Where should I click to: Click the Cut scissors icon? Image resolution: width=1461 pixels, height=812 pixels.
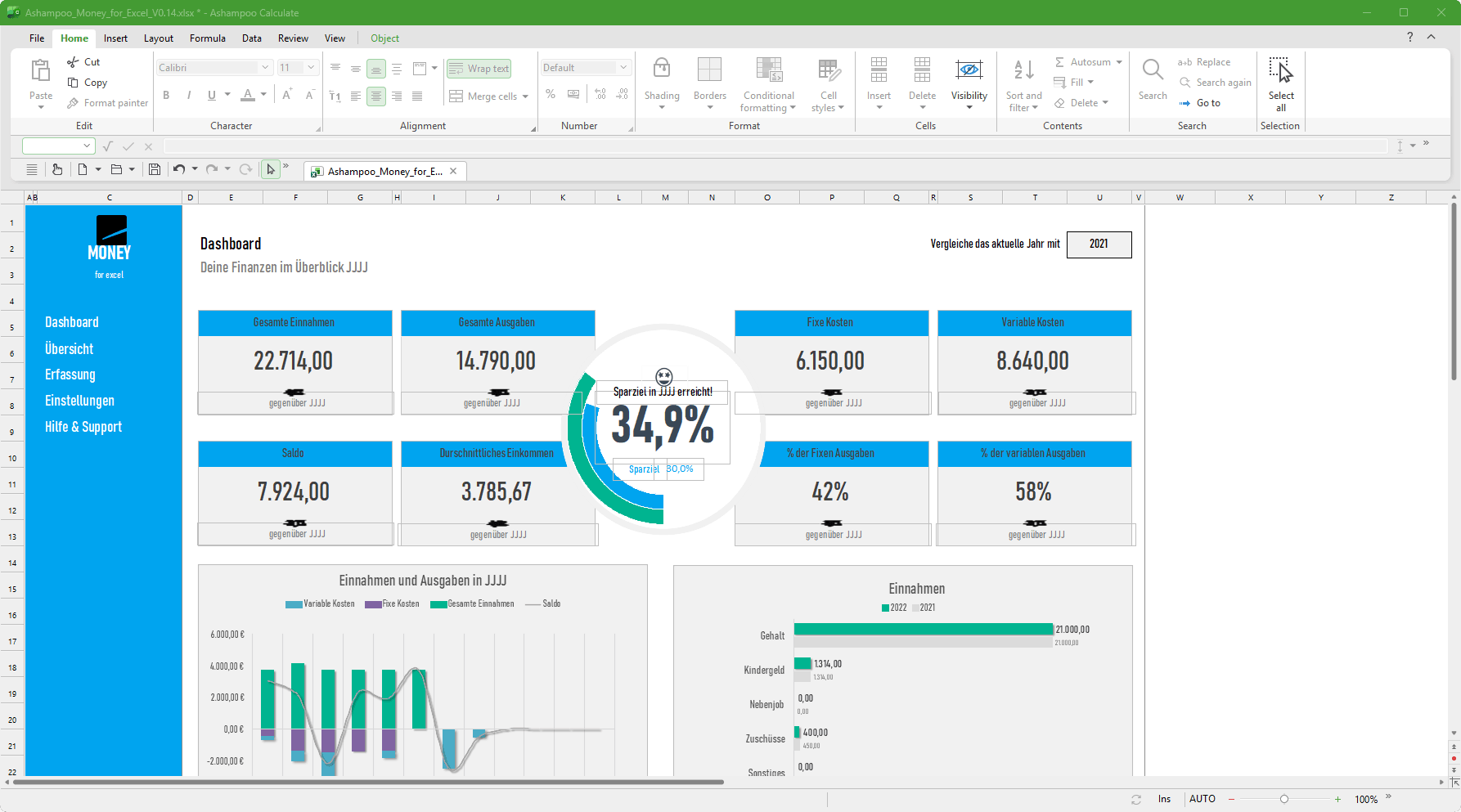[73, 62]
